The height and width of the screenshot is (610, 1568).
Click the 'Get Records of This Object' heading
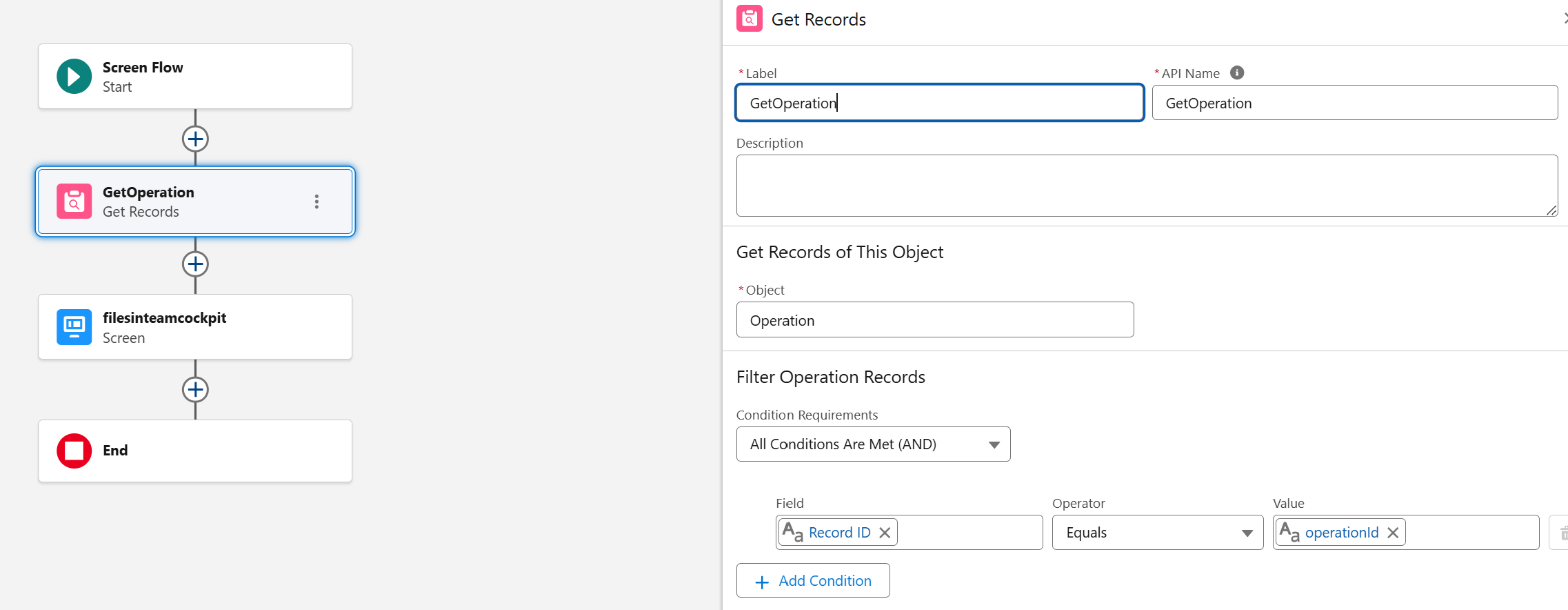839,252
